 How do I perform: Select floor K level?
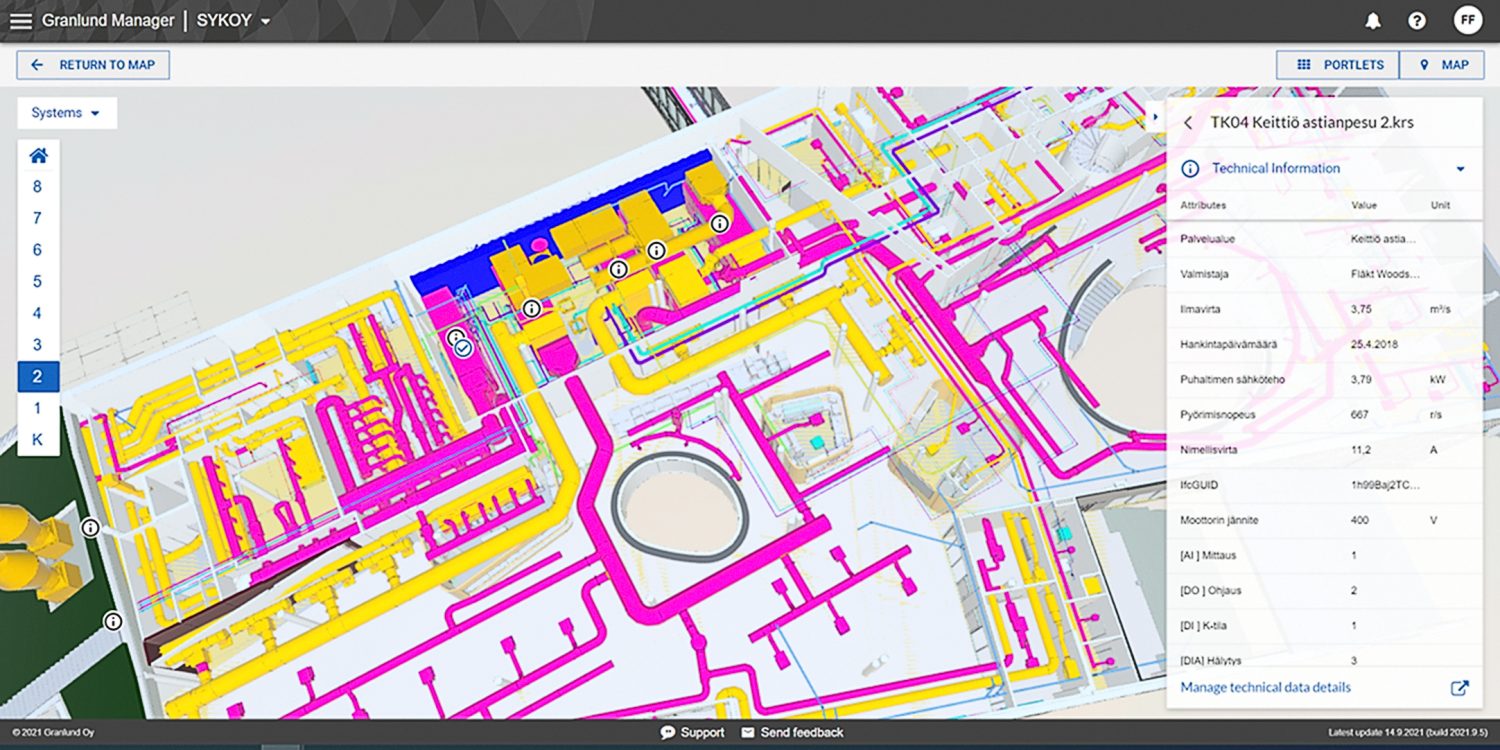pyautogui.click(x=38, y=440)
